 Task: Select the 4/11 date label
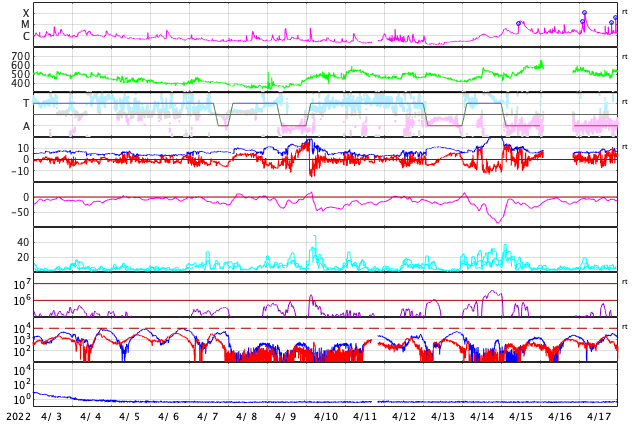[x=365, y=417]
